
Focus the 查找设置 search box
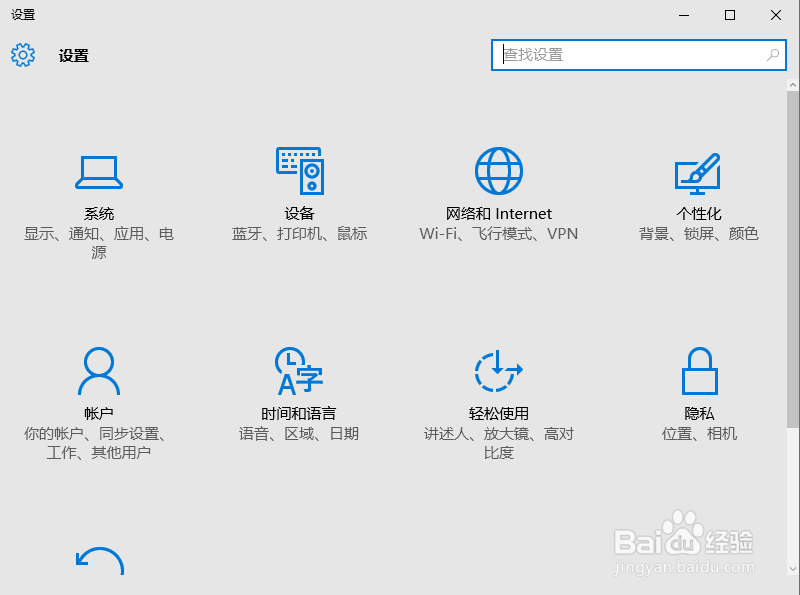pos(638,55)
